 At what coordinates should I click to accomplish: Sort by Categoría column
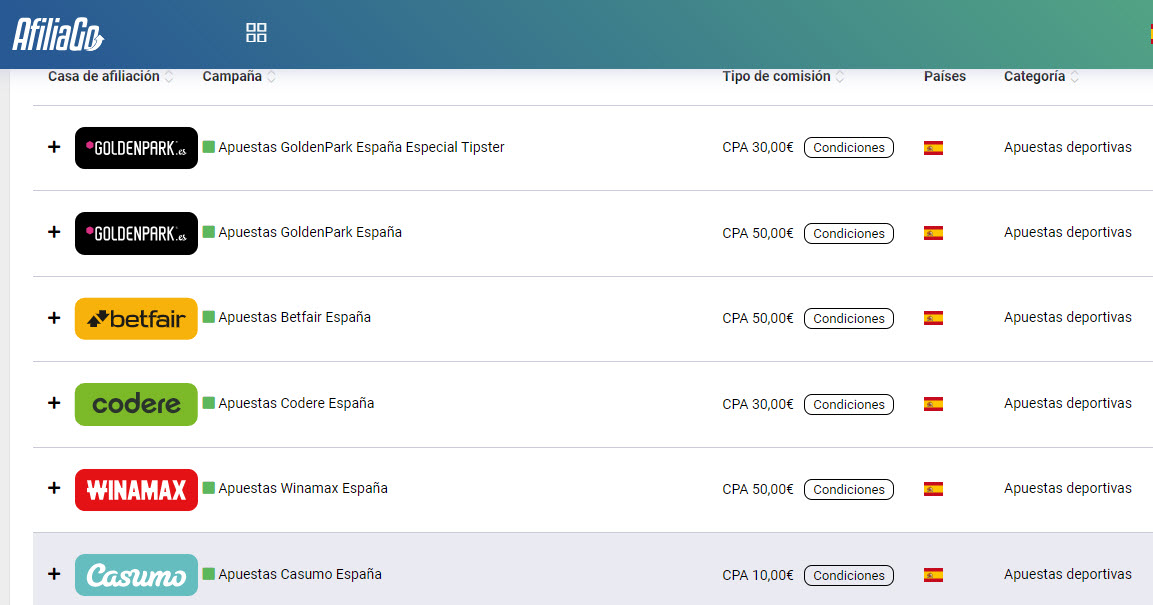1075,77
